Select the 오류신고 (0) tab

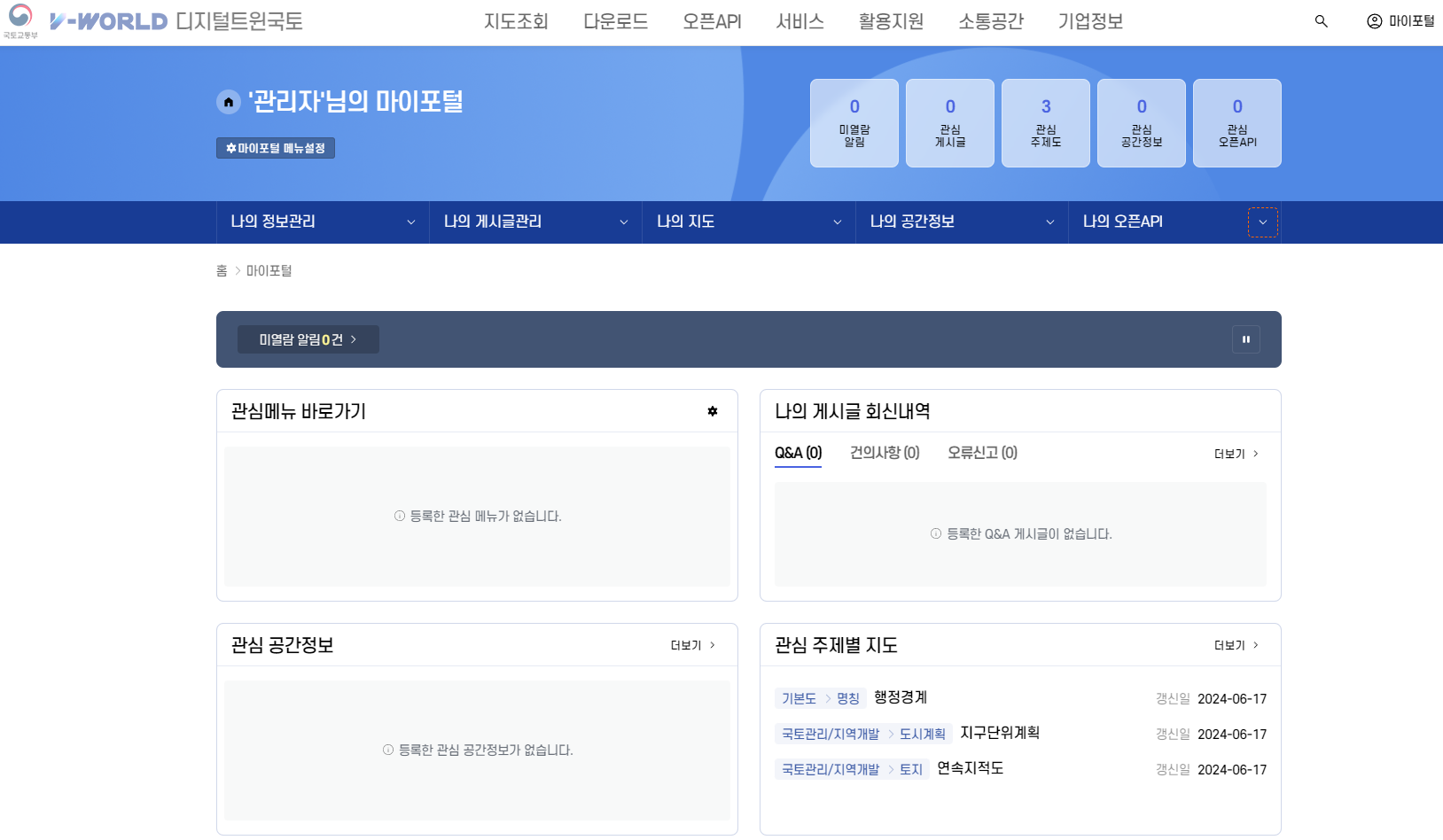[982, 453]
